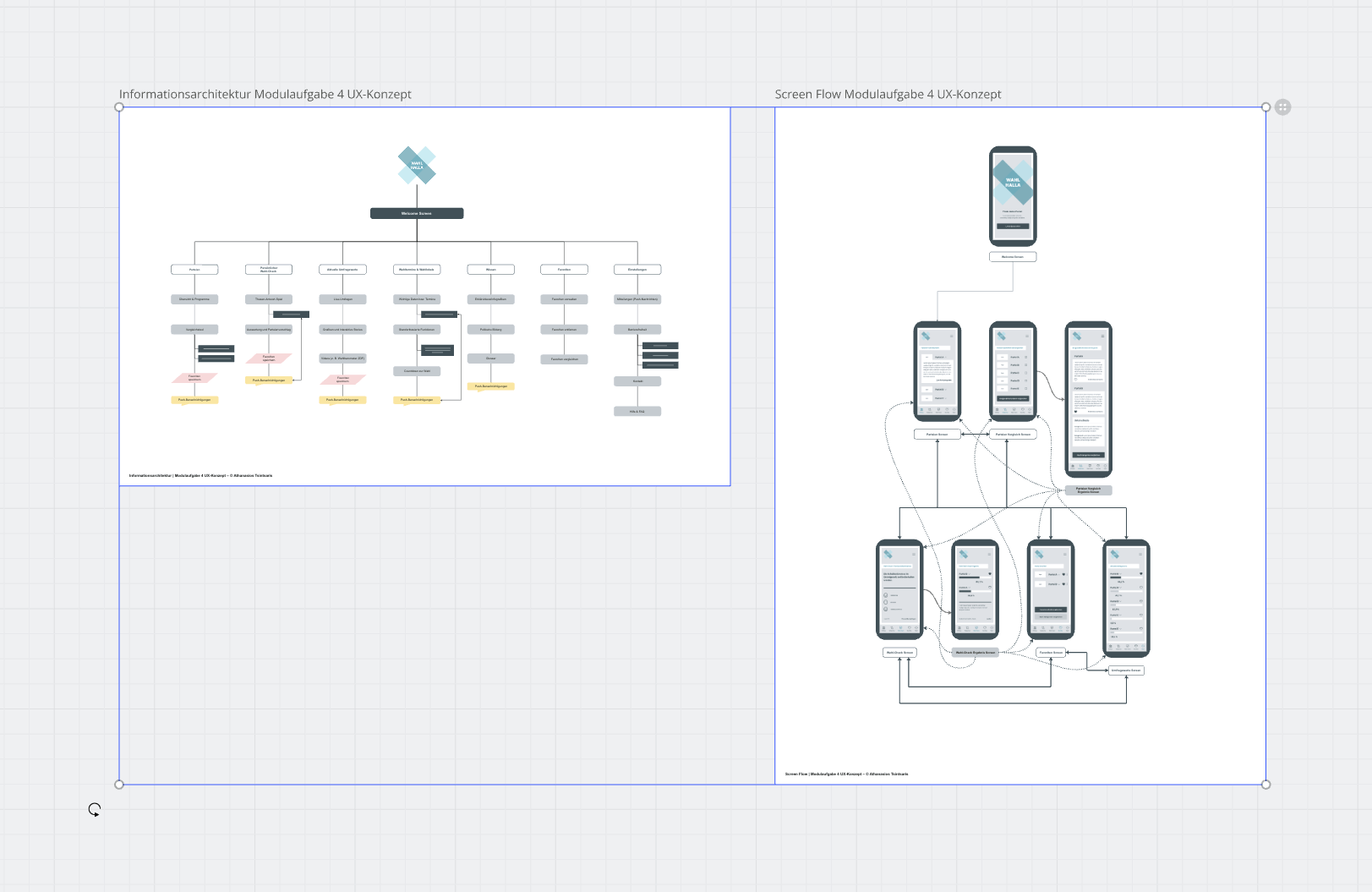Select the Wahltermine & Wahllokale node
This screenshot has width=1372, height=892.
click(417, 270)
